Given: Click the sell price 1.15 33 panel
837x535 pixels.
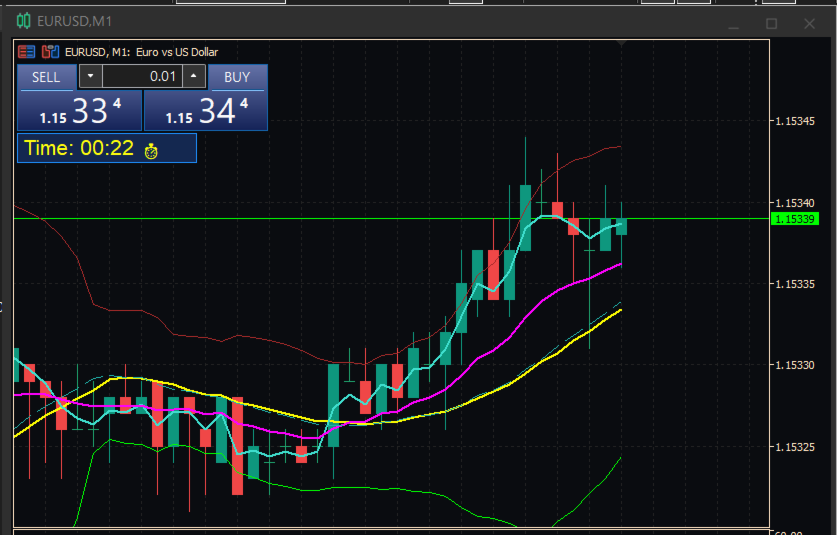Looking at the screenshot, I should 80,111.
